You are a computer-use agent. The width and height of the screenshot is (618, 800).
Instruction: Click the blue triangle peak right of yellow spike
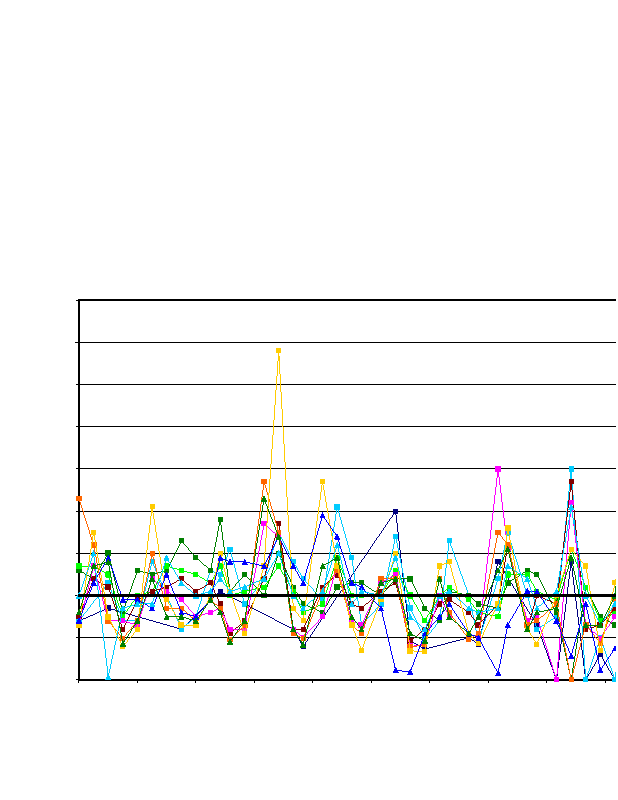pyautogui.click(x=322, y=515)
